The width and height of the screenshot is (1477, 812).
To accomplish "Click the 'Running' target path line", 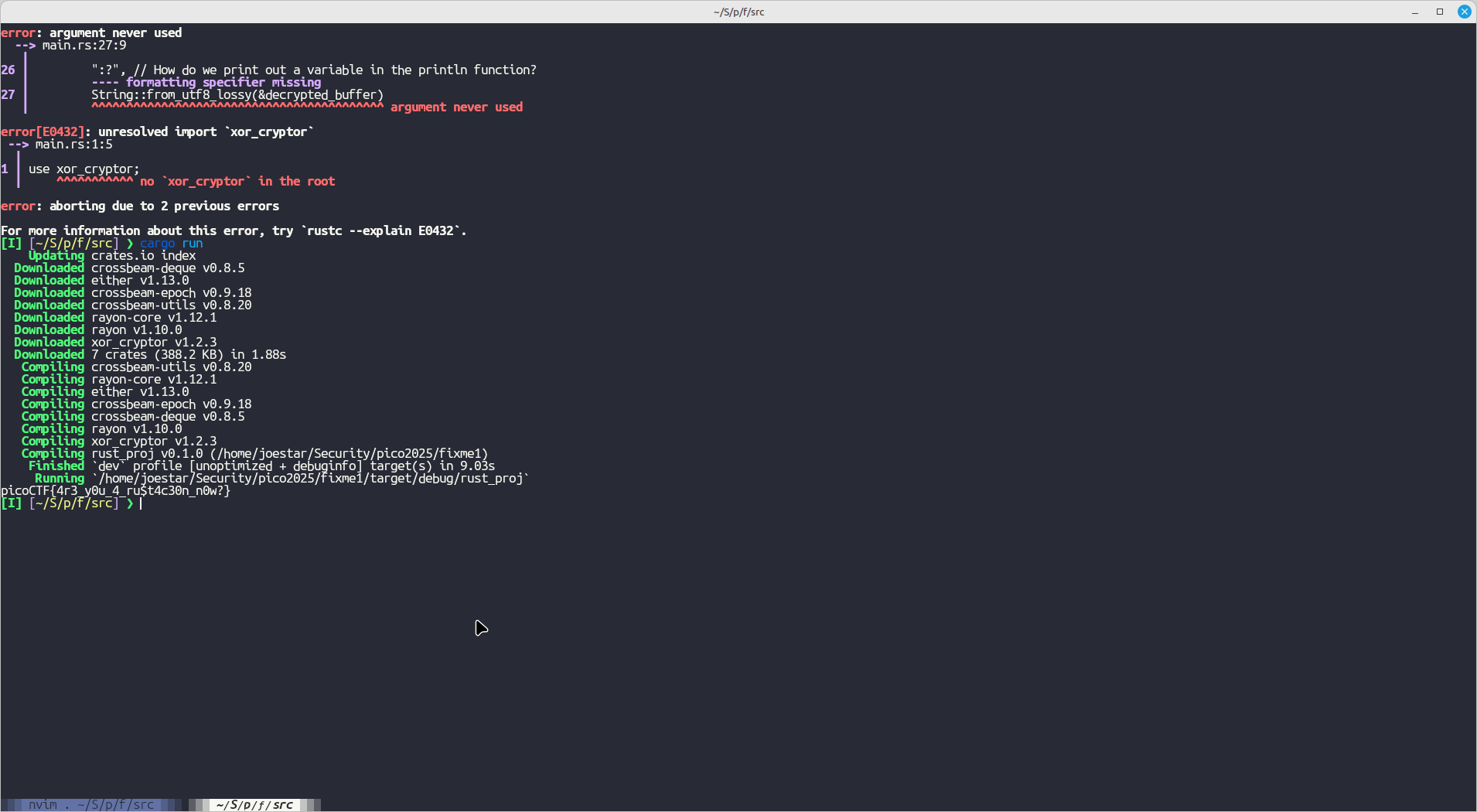I will 309,479.
